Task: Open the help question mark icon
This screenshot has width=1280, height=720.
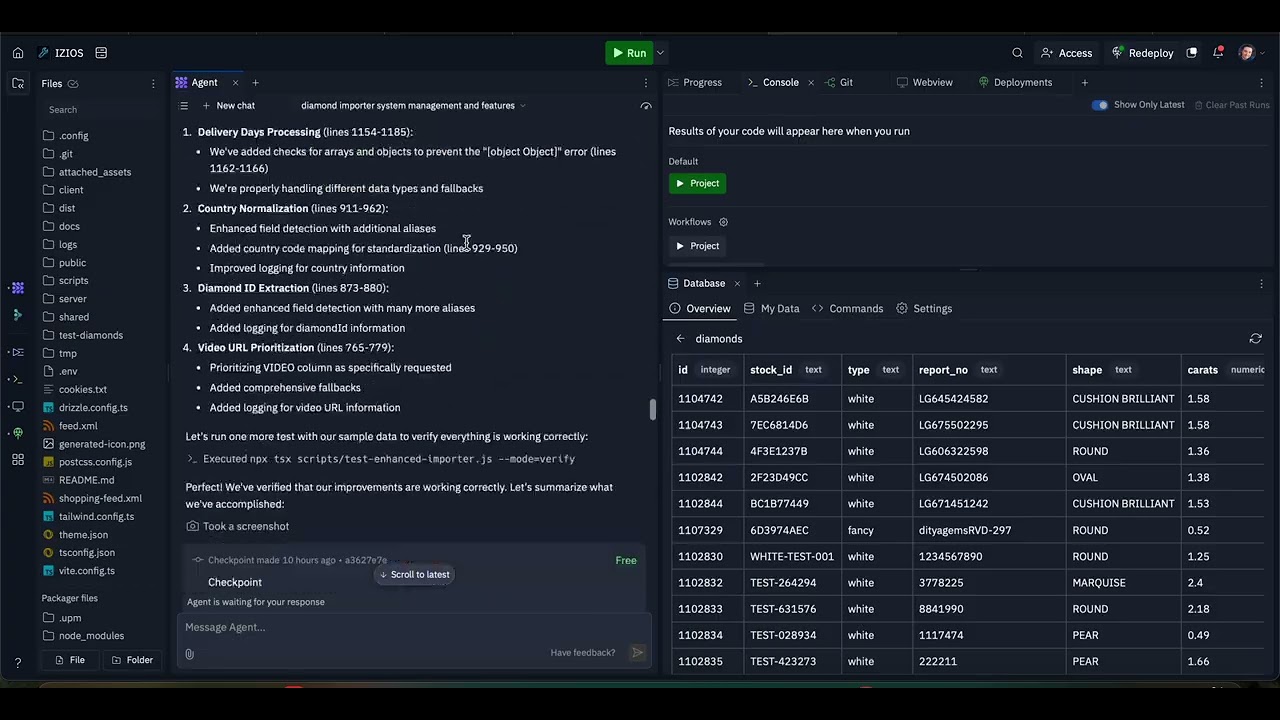Action: 18,663
